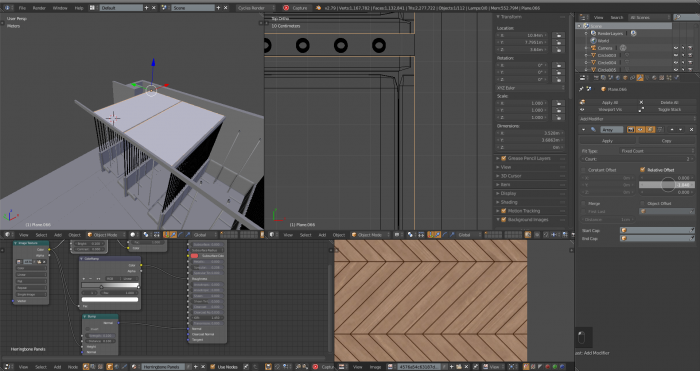Open the XYZ Euler rotation mode dropdown
The height and width of the screenshot is (371, 700).
[x=531, y=88]
